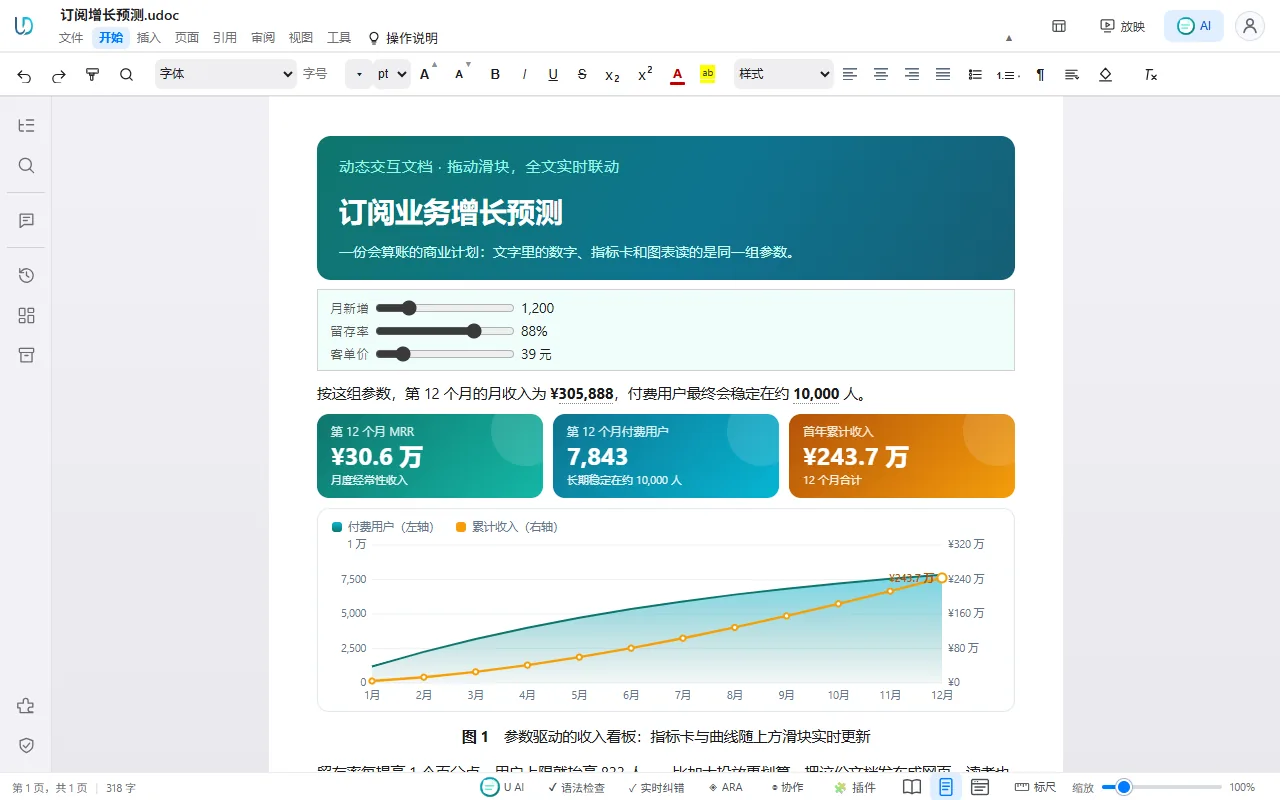
Task: Open the 字体 font dropdown
Action: coord(226,74)
